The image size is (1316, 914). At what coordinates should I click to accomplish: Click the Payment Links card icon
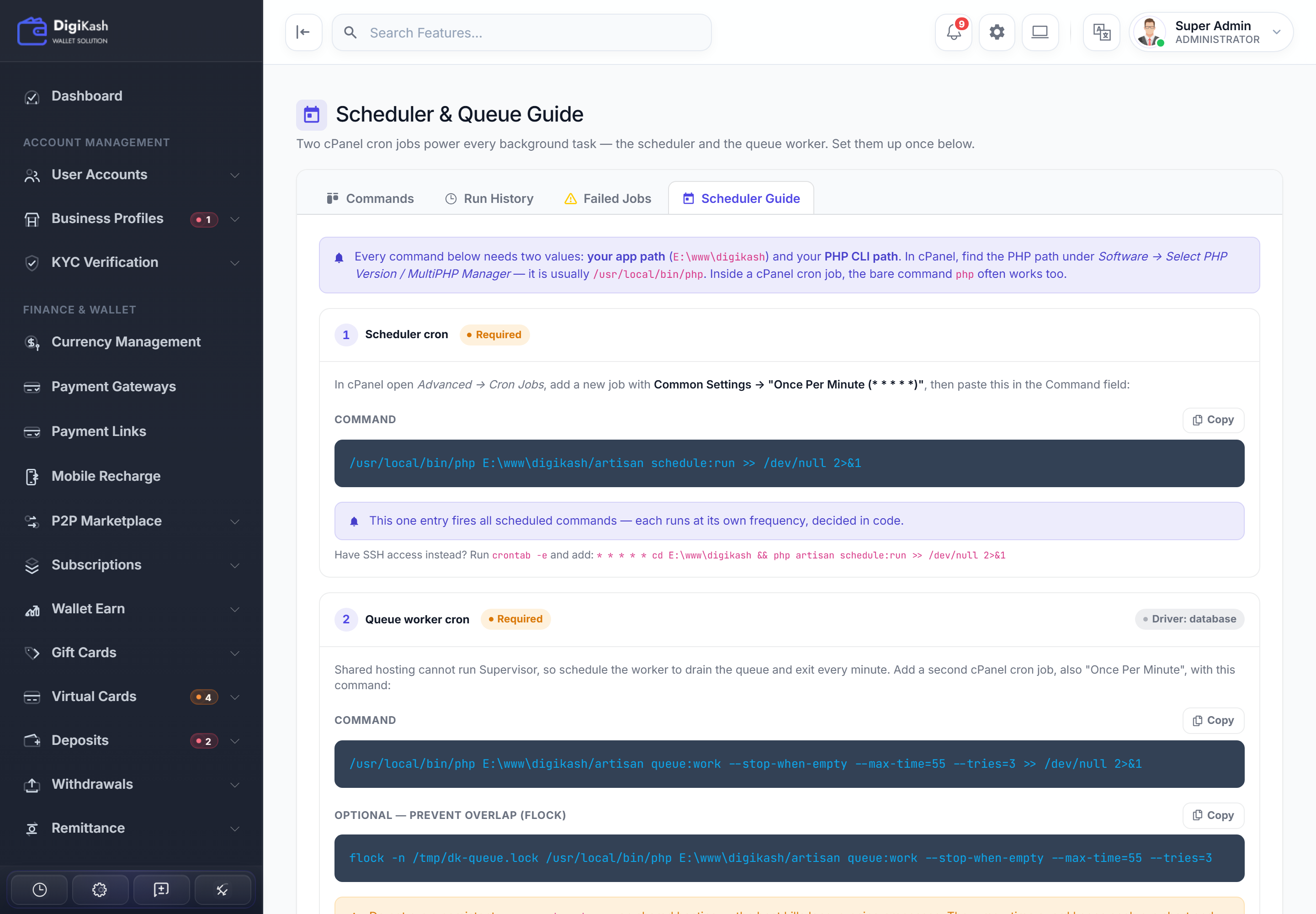pyautogui.click(x=32, y=432)
